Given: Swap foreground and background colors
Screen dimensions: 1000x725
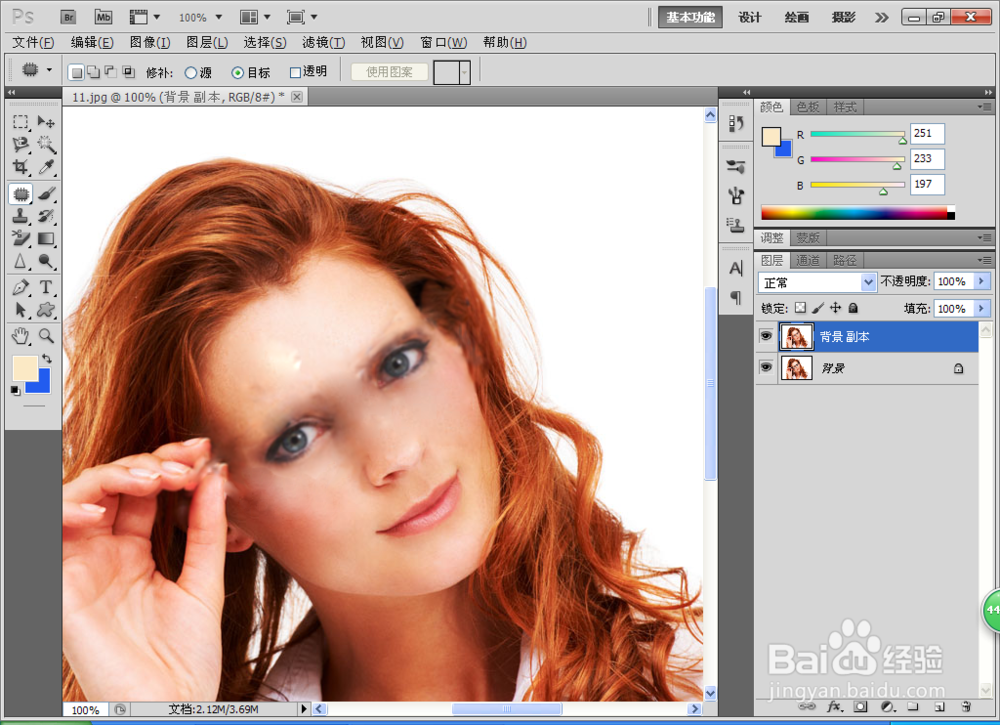Looking at the screenshot, I should click(x=47, y=358).
